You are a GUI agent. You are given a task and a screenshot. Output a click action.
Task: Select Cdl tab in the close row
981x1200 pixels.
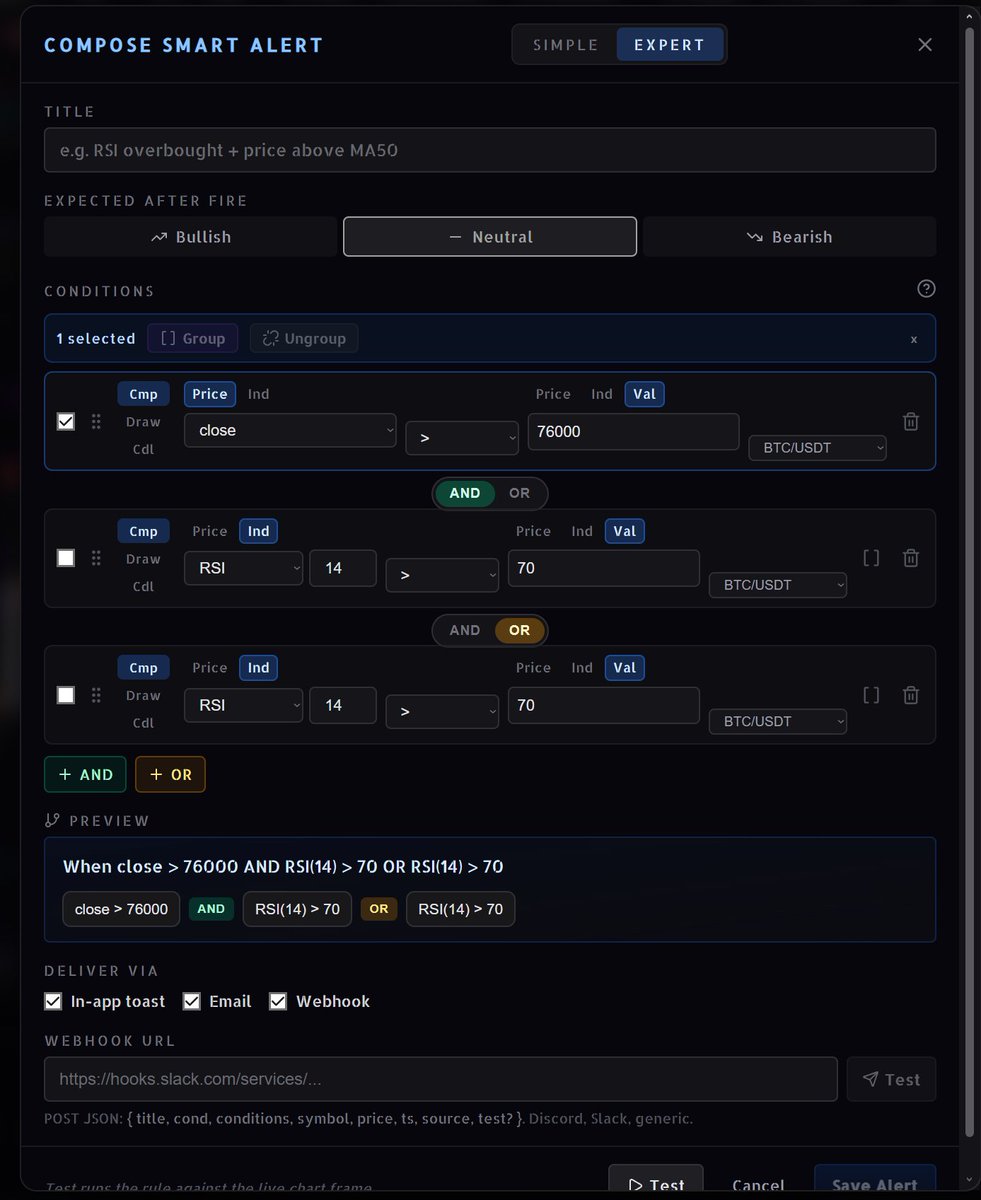click(143, 448)
